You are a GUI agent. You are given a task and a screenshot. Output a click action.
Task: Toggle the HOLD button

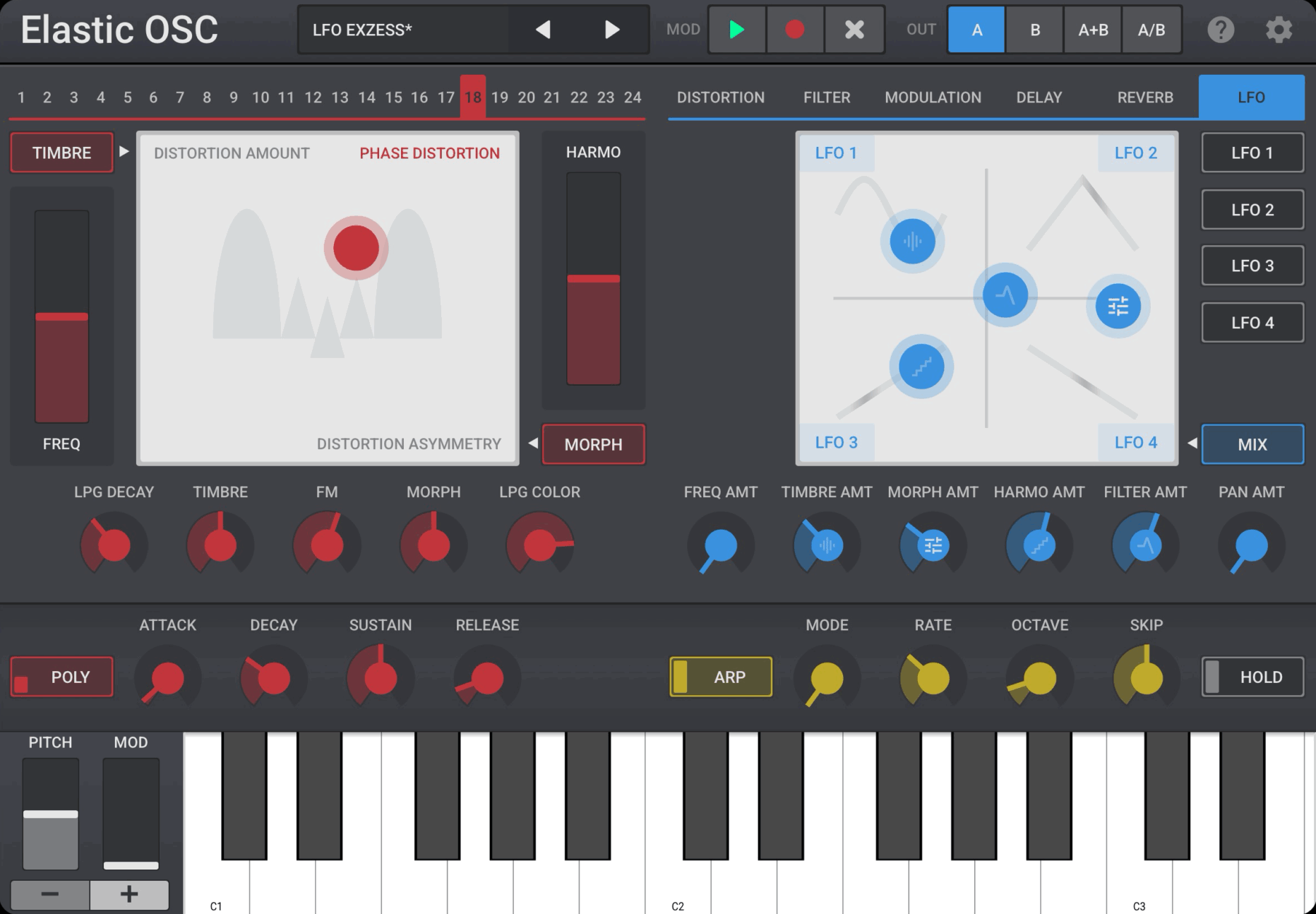coord(1252,677)
